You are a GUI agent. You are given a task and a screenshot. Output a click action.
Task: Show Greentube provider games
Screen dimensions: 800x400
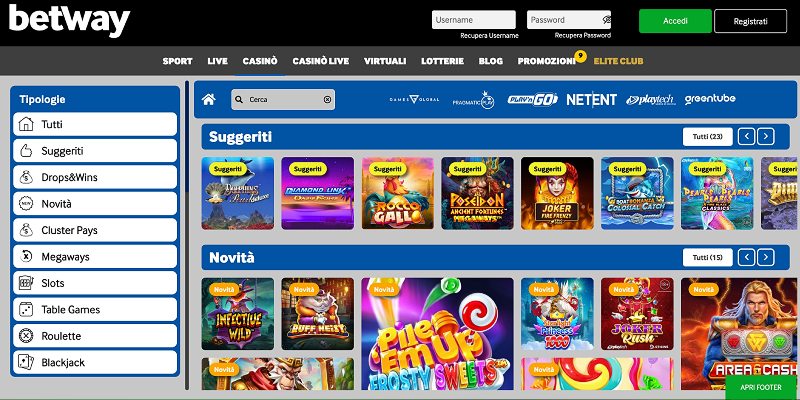pos(710,99)
